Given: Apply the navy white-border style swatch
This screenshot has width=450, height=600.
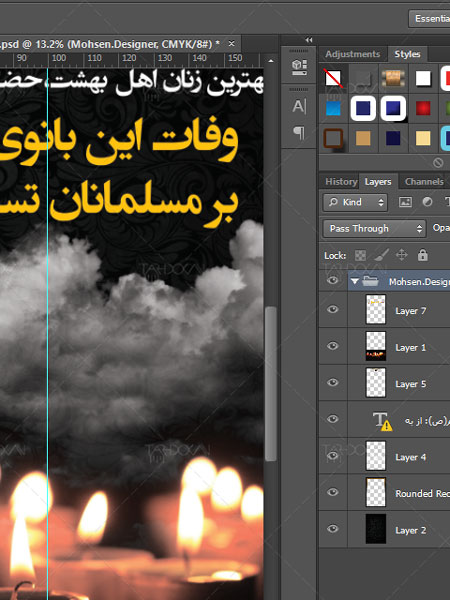Looking at the screenshot, I should (363, 109).
